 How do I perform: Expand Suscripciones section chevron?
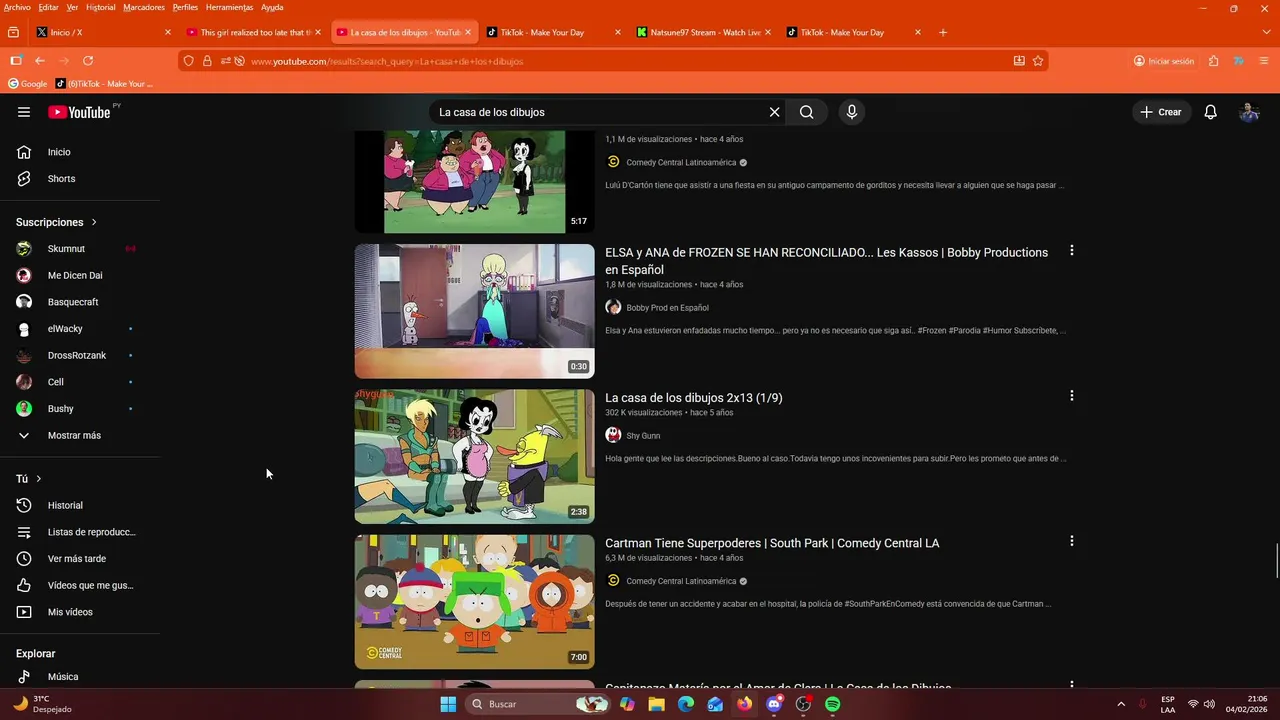[94, 222]
